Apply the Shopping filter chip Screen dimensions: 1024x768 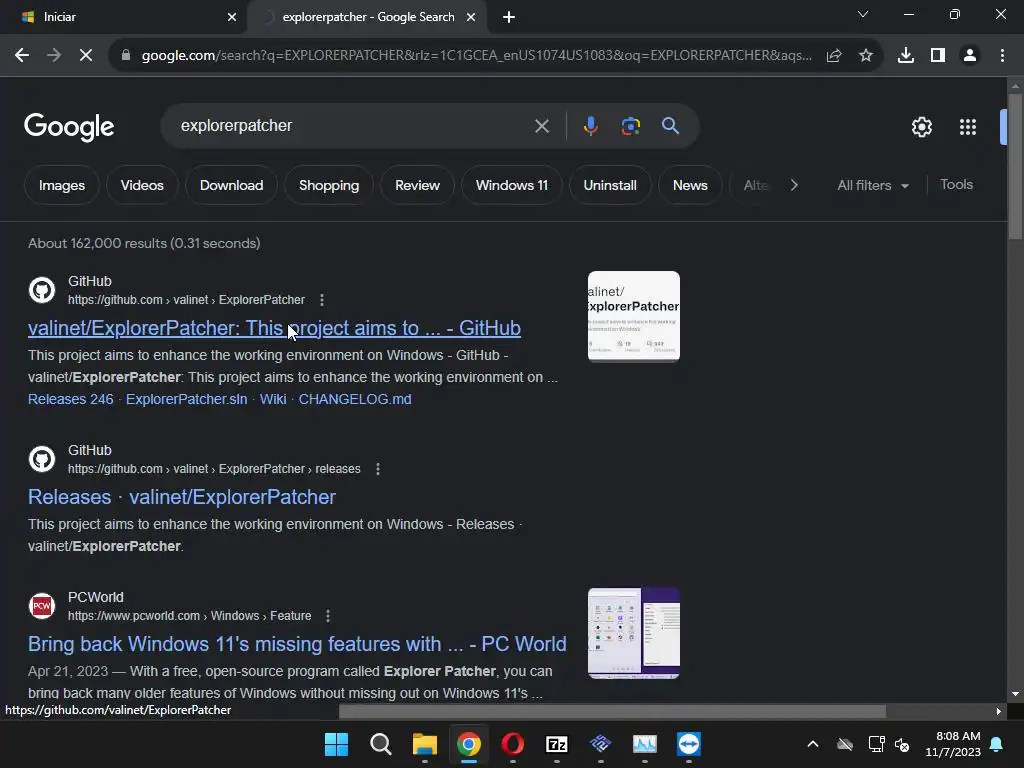pyautogui.click(x=329, y=185)
